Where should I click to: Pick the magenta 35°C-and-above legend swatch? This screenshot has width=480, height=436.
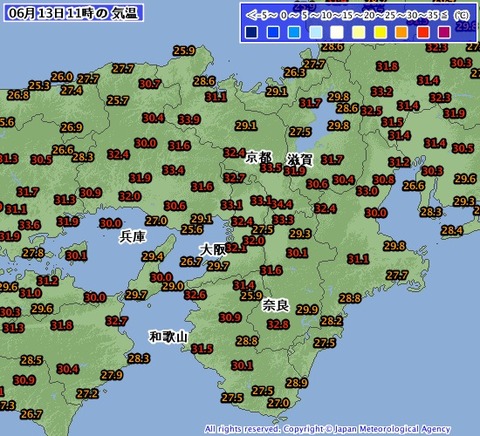[444, 32]
